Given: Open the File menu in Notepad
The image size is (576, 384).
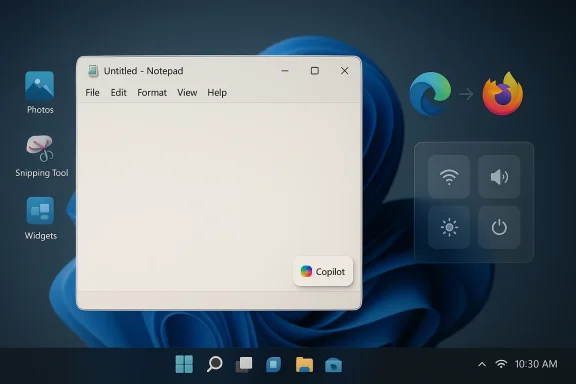Looking at the screenshot, I should (92, 93).
